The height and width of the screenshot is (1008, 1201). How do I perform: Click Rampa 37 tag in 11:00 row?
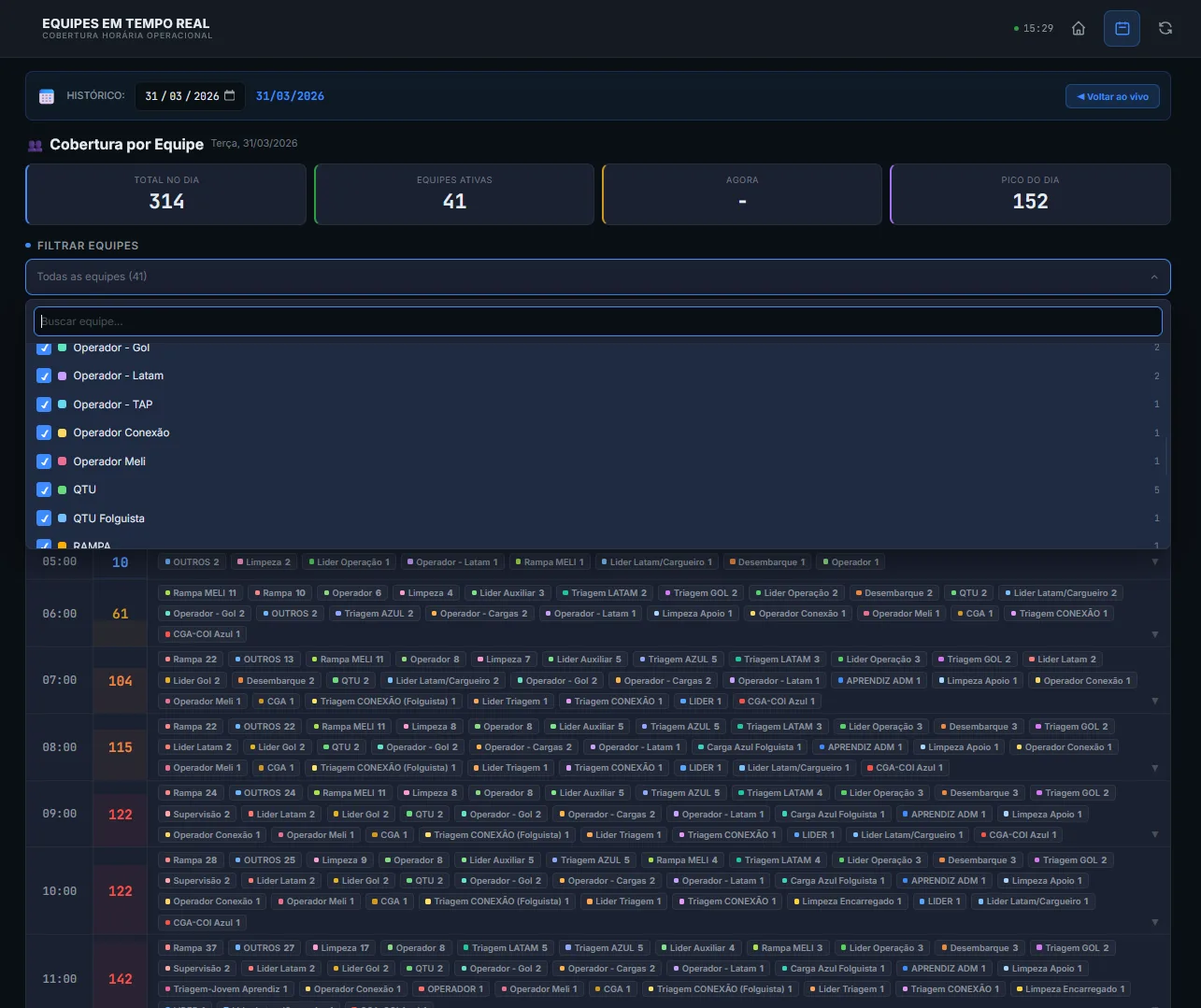191,948
